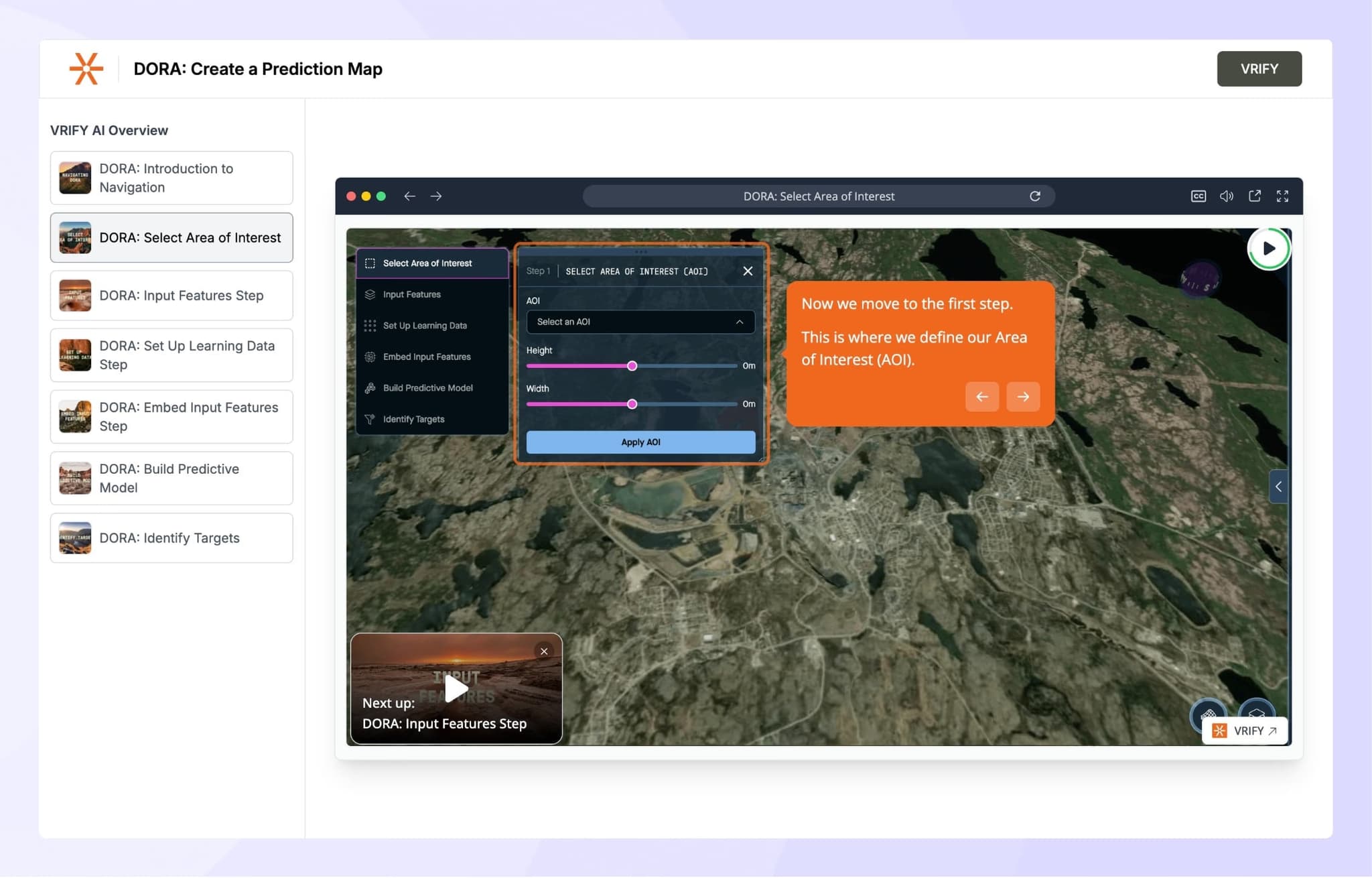1372x878 pixels.
Task: Open the DORA: Identify Targets lesson
Action: (x=171, y=538)
